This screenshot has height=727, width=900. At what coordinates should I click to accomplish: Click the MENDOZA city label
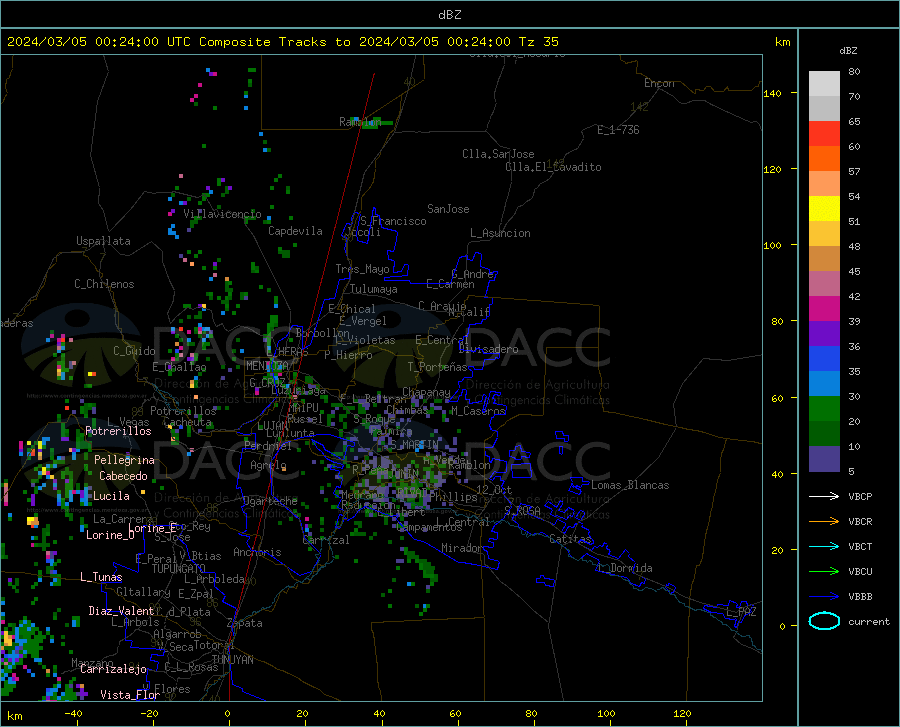click(267, 366)
